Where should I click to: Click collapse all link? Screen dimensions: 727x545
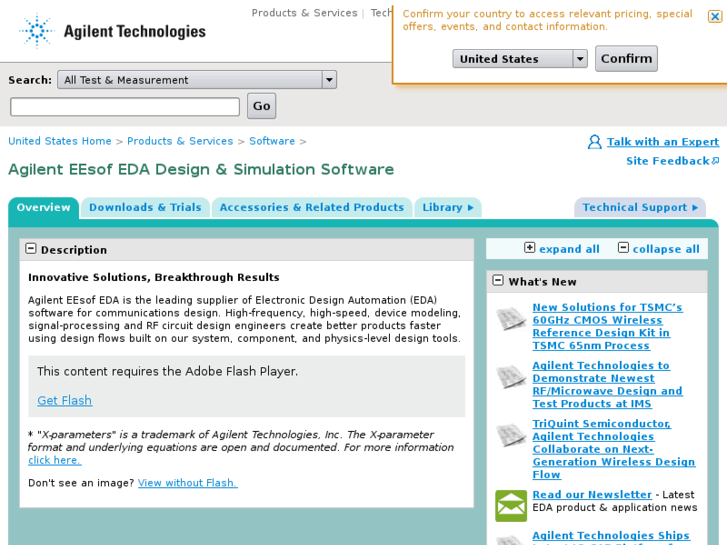(666, 249)
